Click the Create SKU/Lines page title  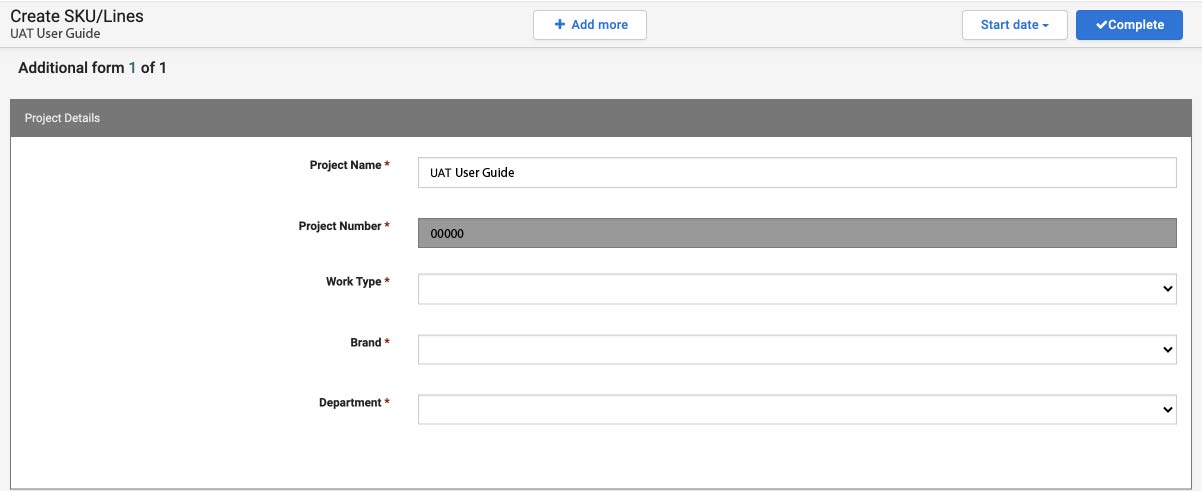pos(76,16)
